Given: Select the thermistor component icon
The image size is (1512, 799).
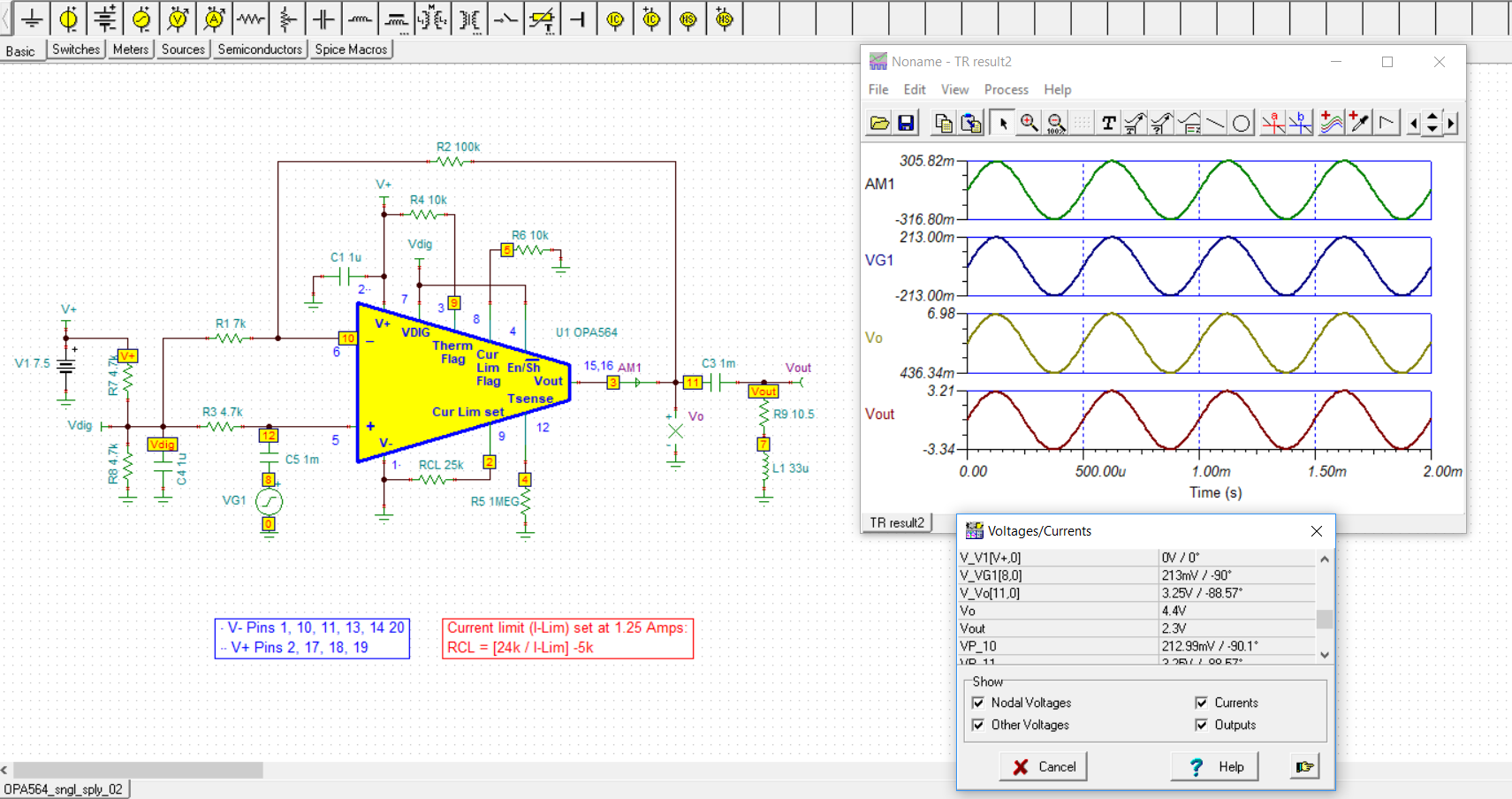Looking at the screenshot, I should 542,19.
